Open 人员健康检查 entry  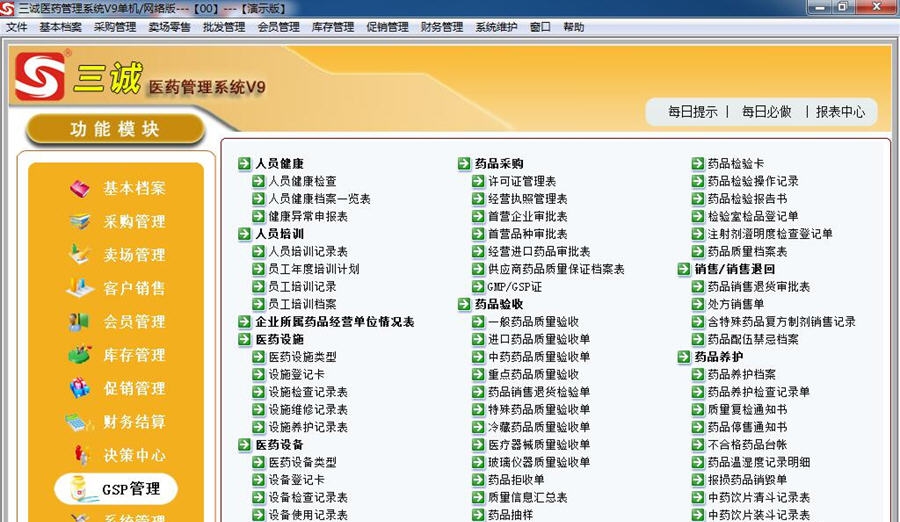pos(302,181)
